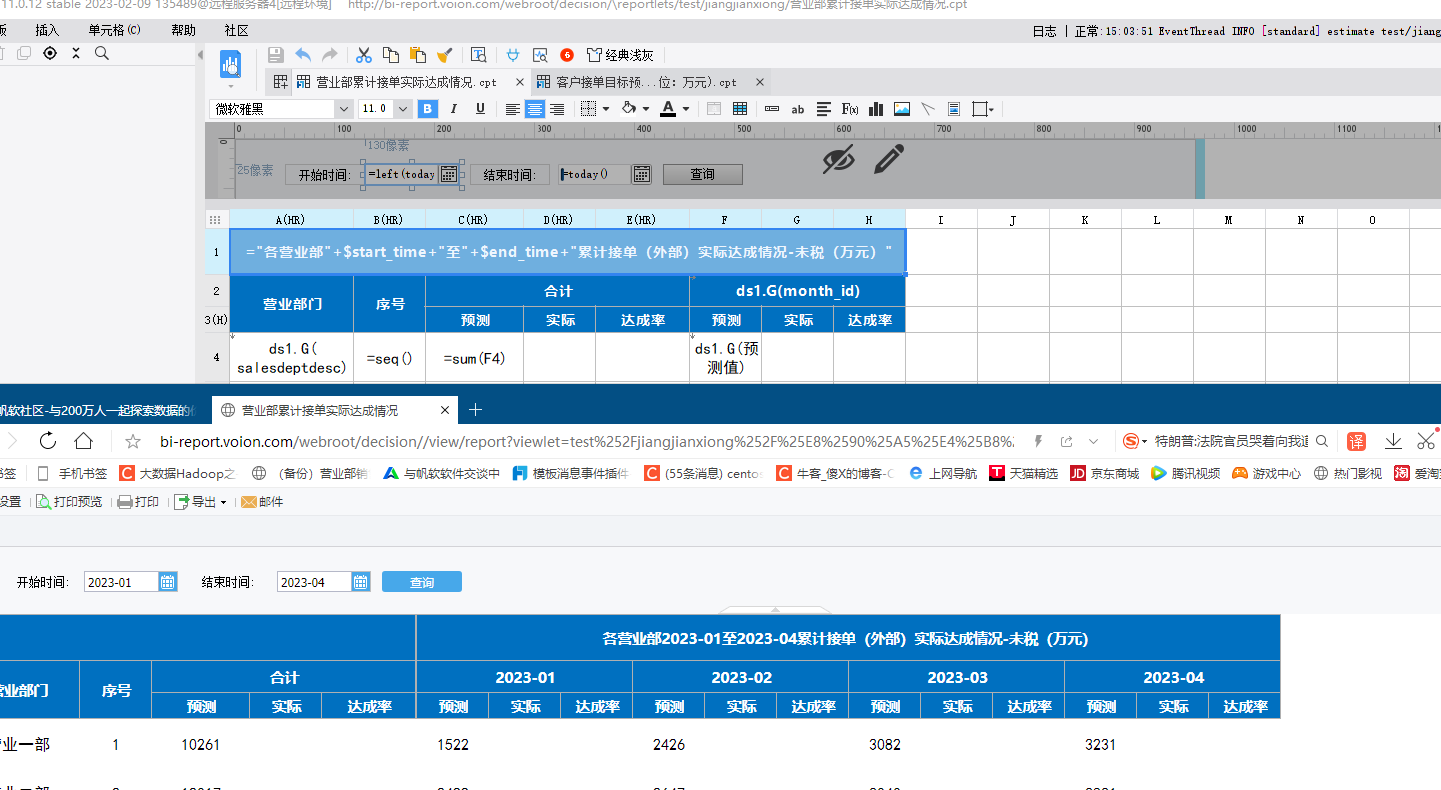Click the 开始时间 field showing 2023-01

(120, 582)
